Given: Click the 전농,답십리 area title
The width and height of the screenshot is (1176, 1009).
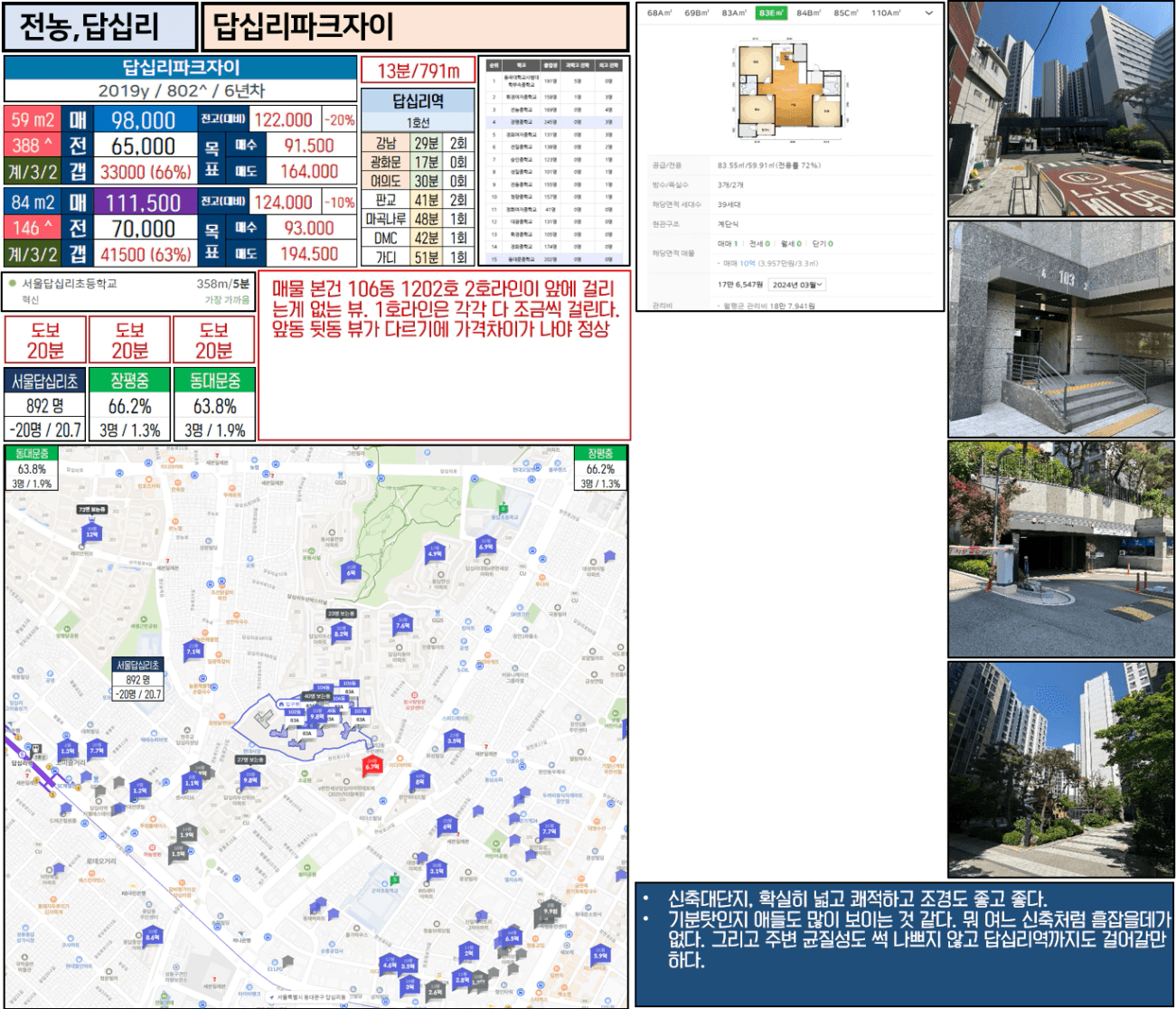Looking at the screenshot, I should pyautogui.click(x=99, y=27).
